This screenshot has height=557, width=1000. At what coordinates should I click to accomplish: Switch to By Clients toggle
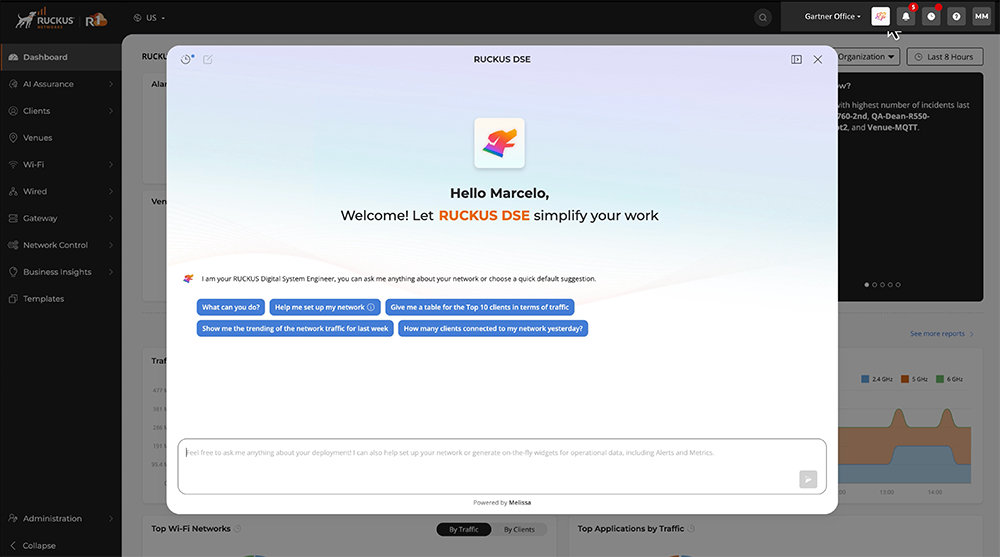coord(519,529)
